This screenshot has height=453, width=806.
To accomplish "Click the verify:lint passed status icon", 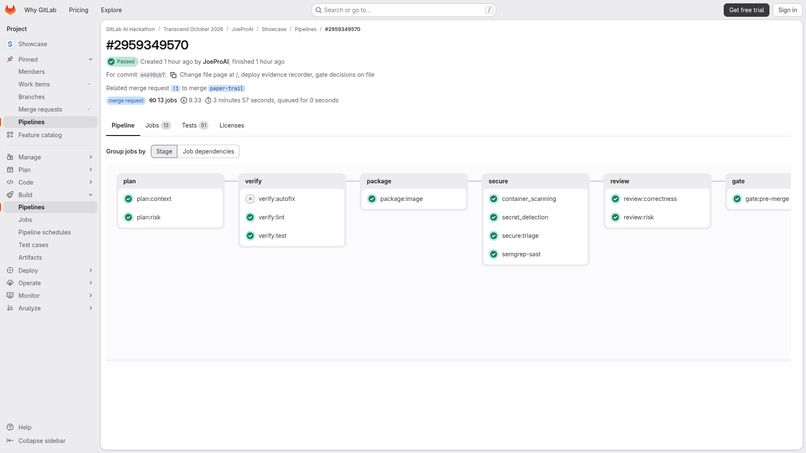I will 250,218.
